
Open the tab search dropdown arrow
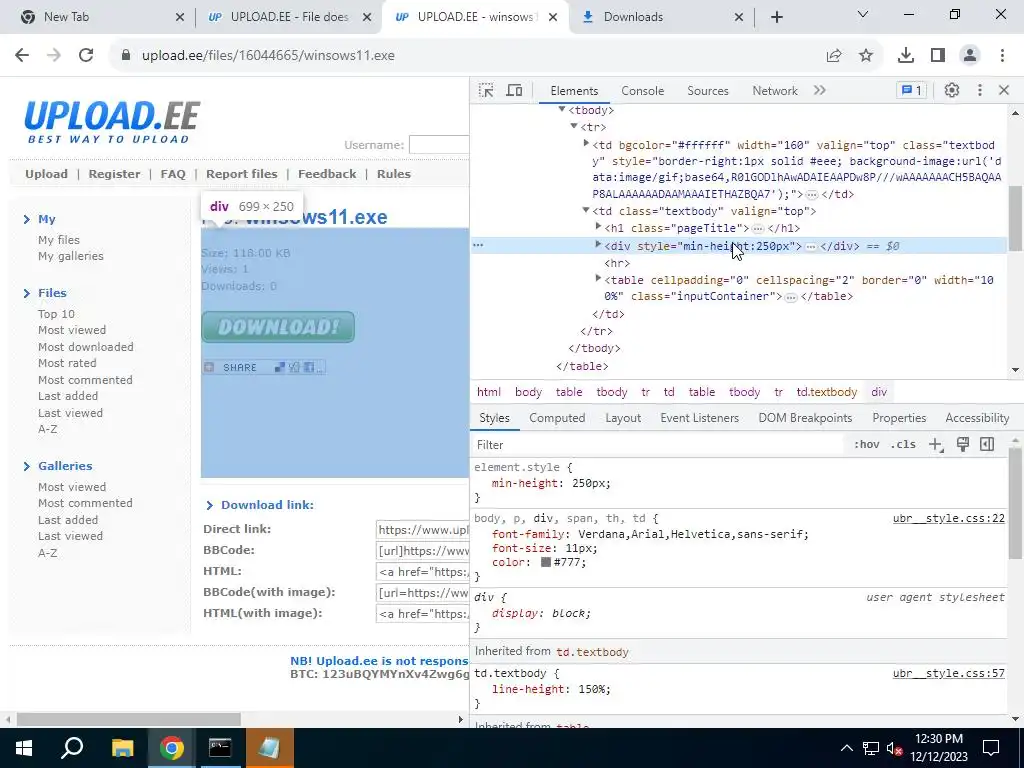[x=863, y=14]
